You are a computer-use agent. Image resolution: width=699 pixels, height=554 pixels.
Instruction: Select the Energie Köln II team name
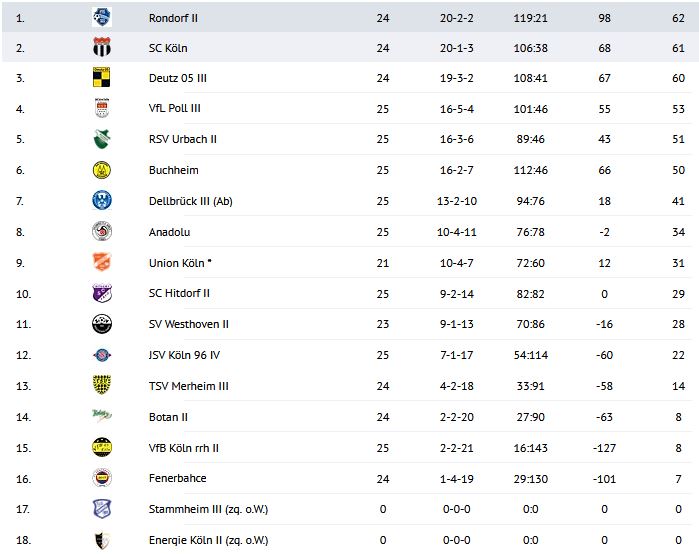coord(208,540)
